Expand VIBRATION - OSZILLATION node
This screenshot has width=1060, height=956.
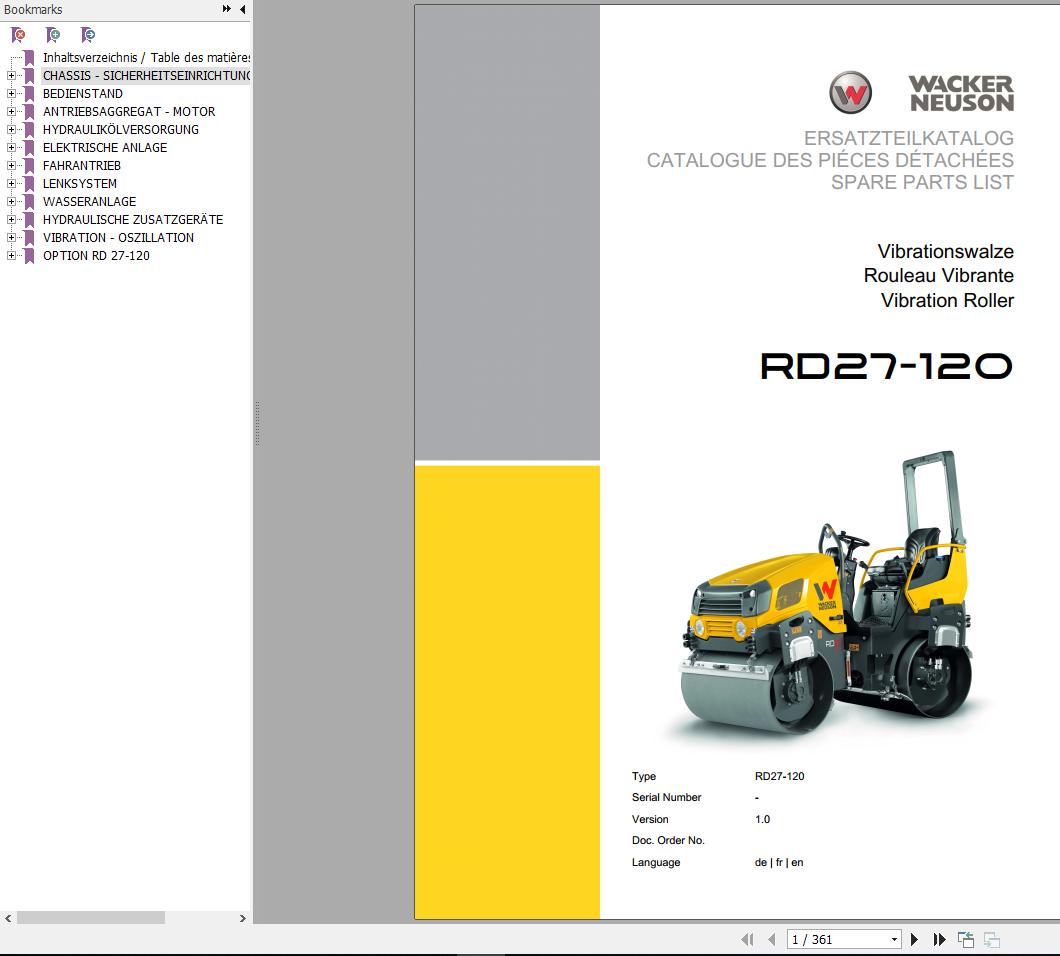coord(11,237)
